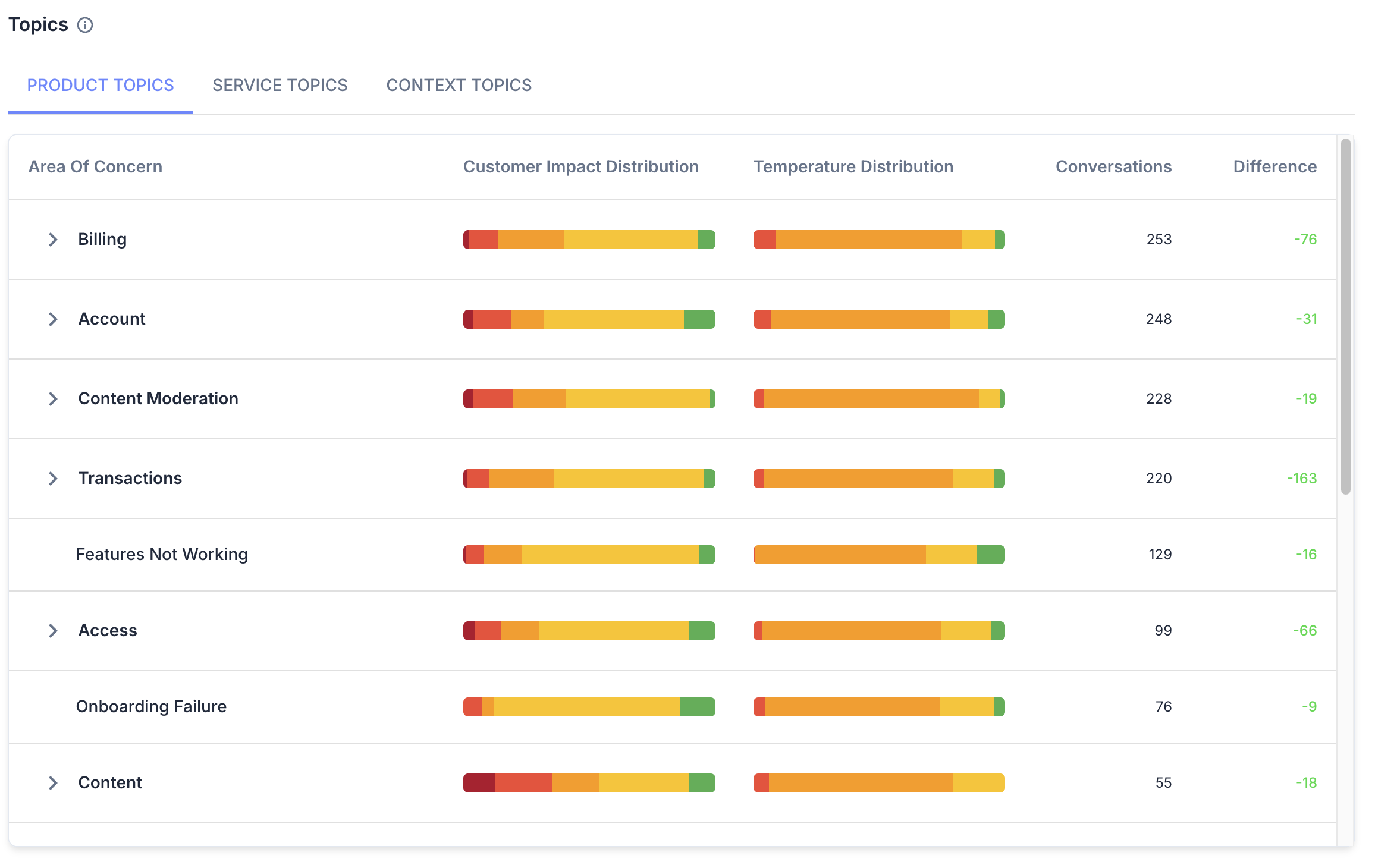Click Transactions' customer impact distribution bar

[589, 479]
